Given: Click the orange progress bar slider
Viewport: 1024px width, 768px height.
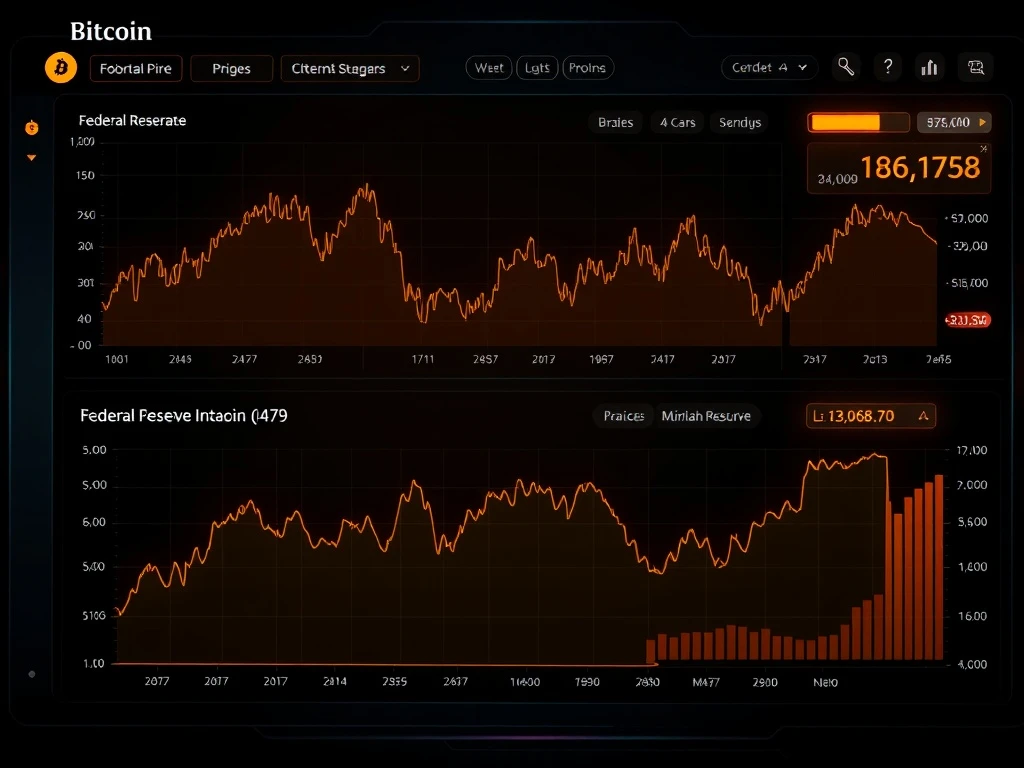Looking at the screenshot, I should [x=859, y=122].
